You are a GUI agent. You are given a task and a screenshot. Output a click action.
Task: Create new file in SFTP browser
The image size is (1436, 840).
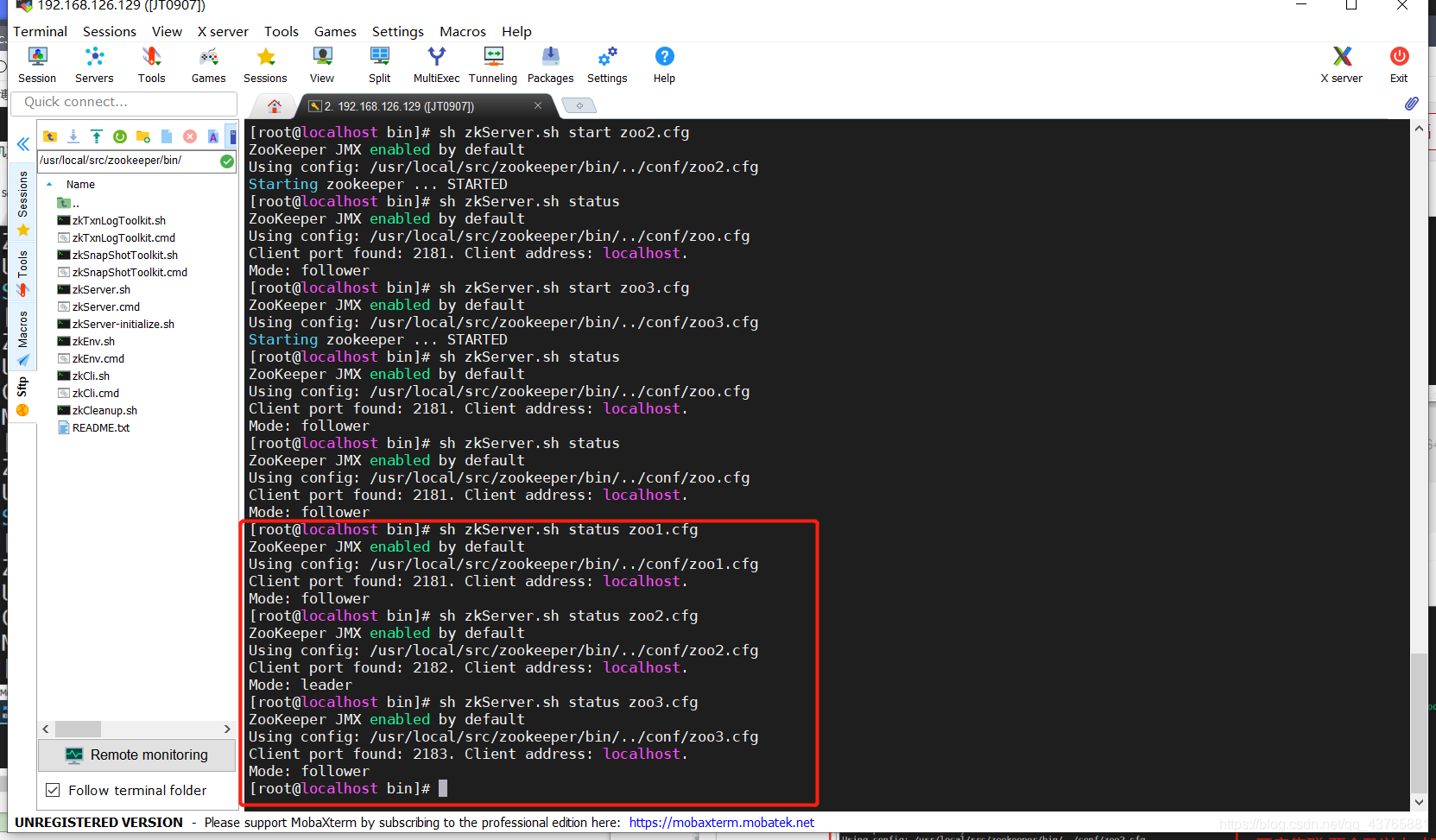click(x=167, y=136)
